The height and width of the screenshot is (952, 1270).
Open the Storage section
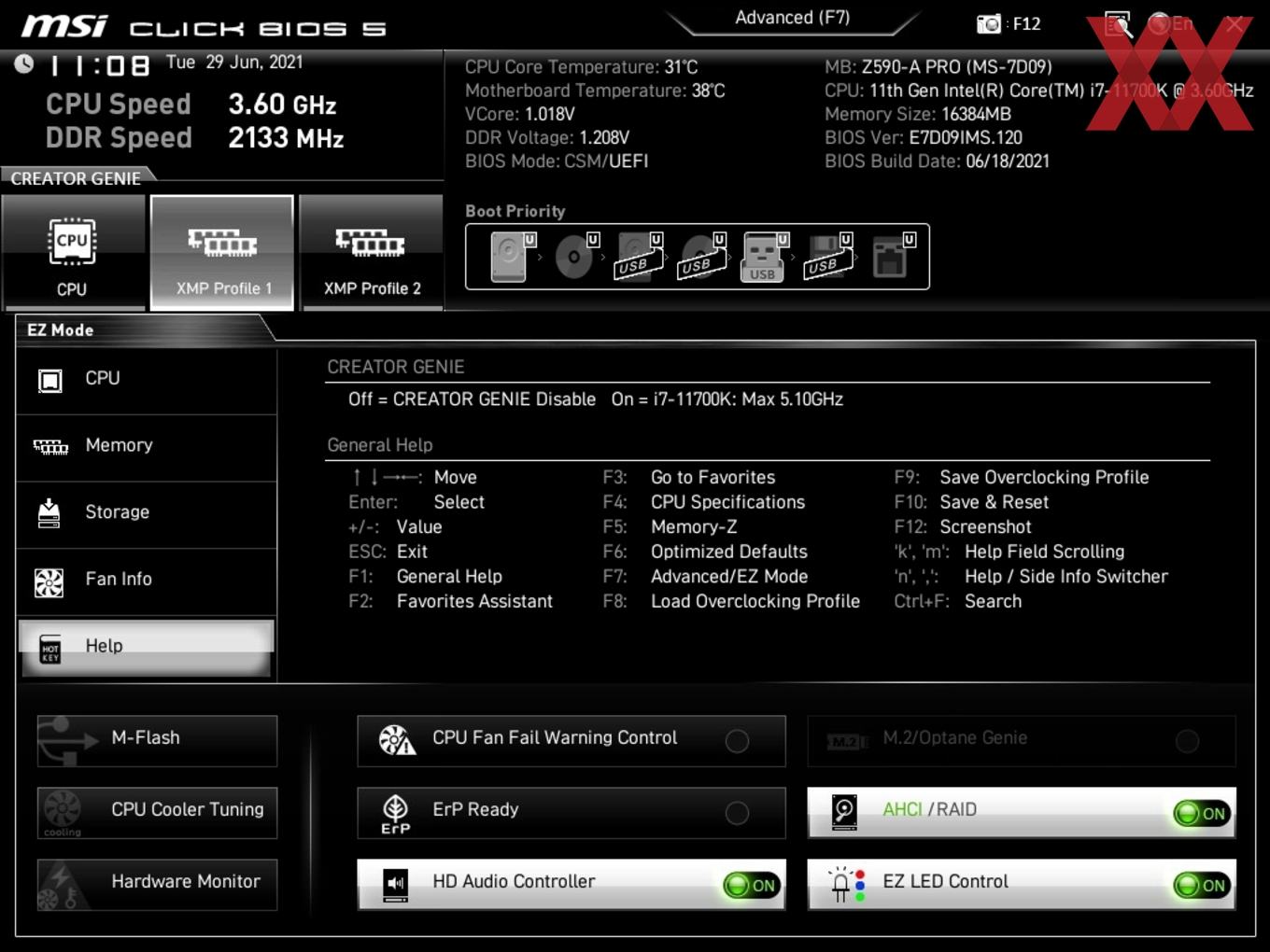point(147,513)
